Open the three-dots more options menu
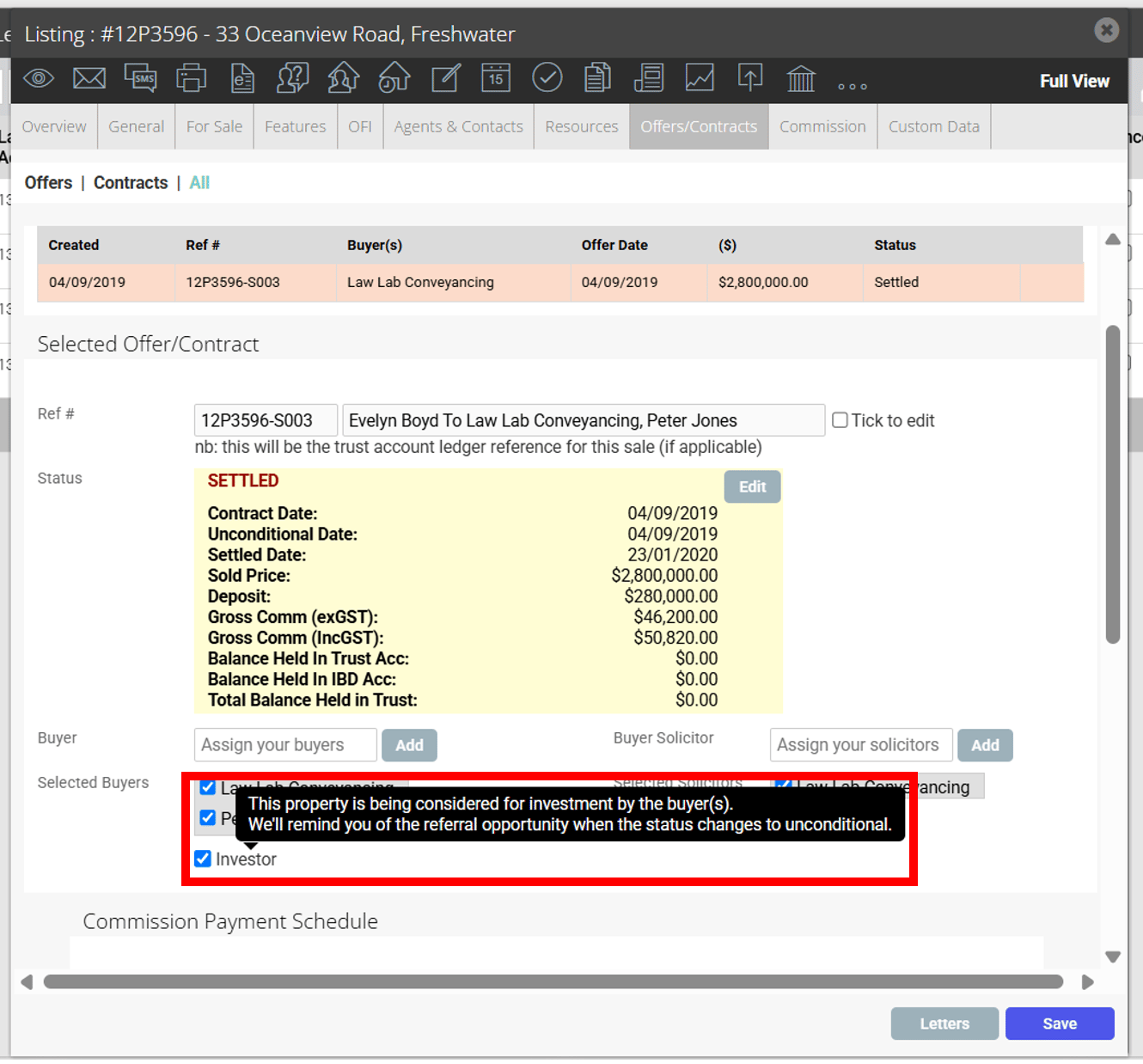Screen dimensions: 1143x1064 853,86
